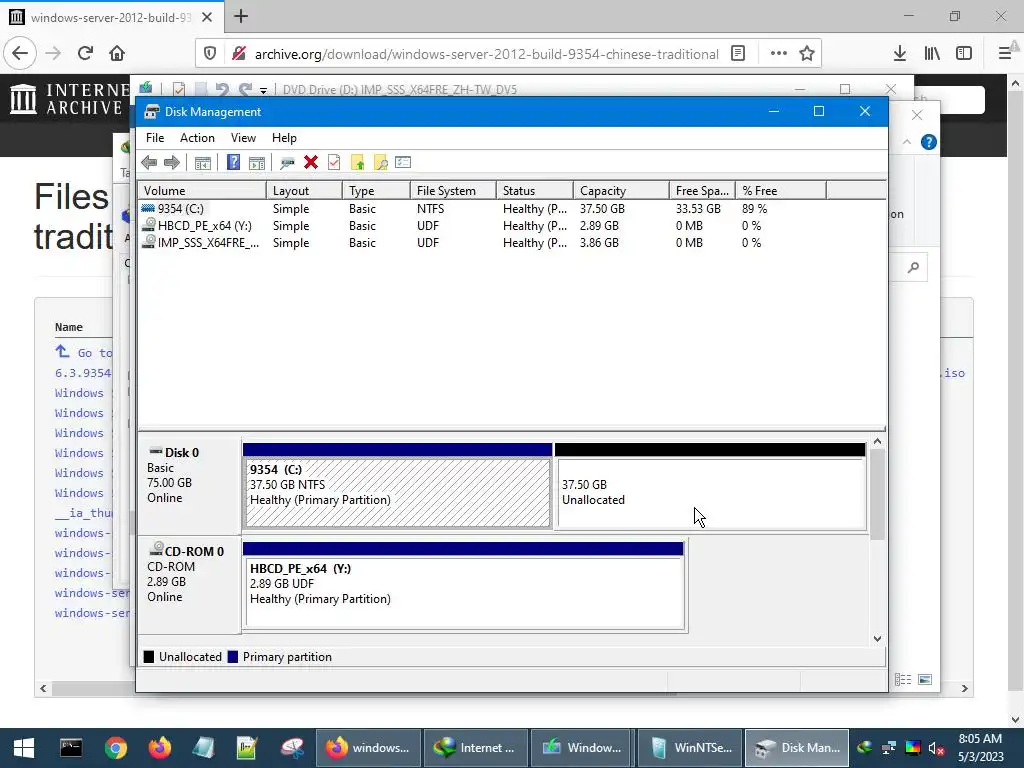The image size is (1024, 768).
Task: Click the Firefox back navigation arrow
Action: (20, 54)
